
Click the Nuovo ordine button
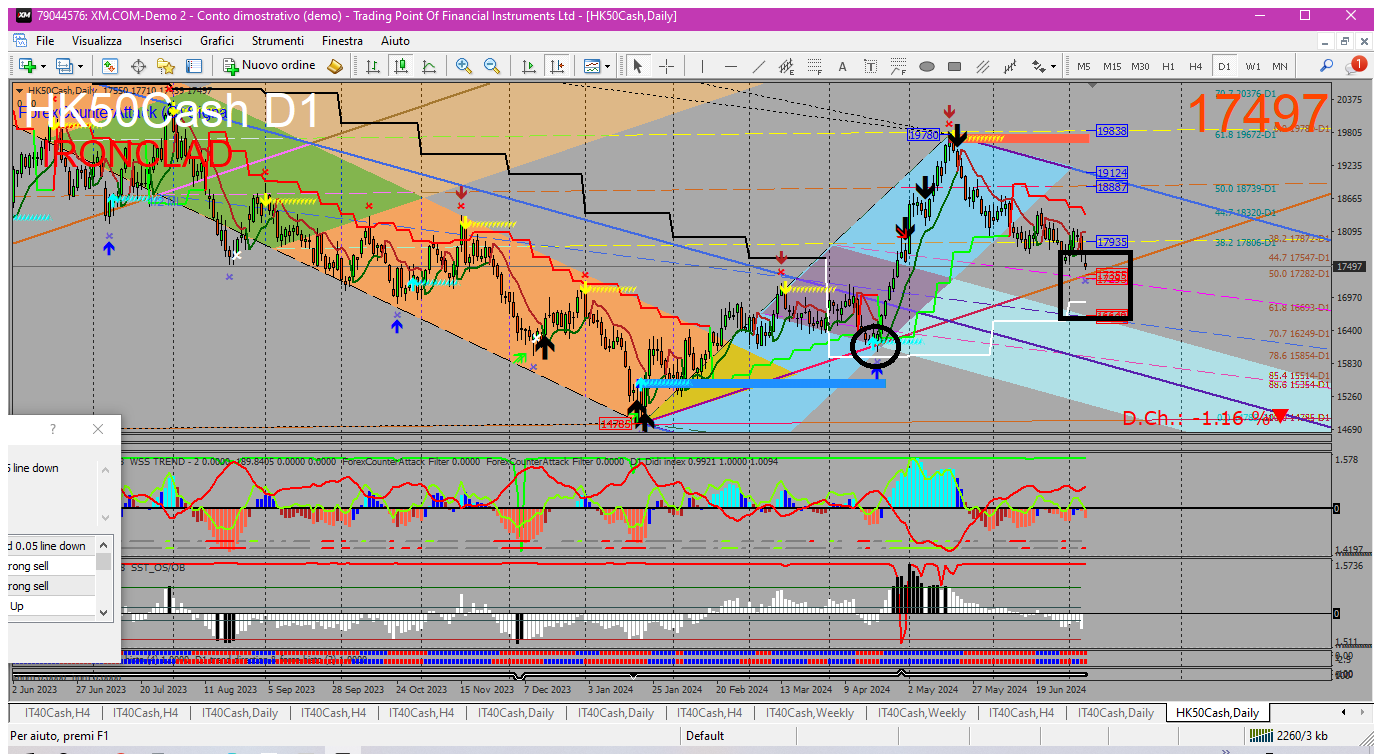[x=269, y=66]
